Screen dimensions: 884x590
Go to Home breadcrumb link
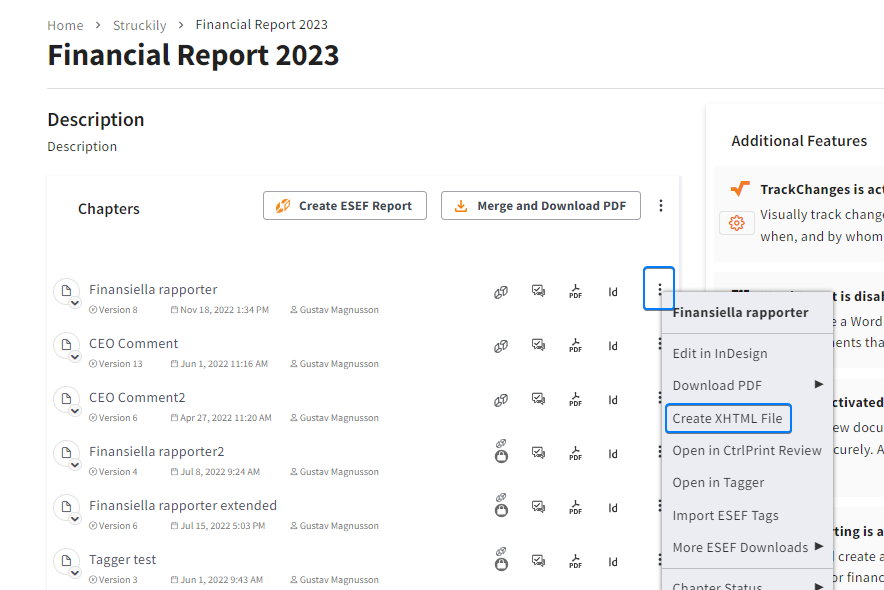click(x=65, y=25)
